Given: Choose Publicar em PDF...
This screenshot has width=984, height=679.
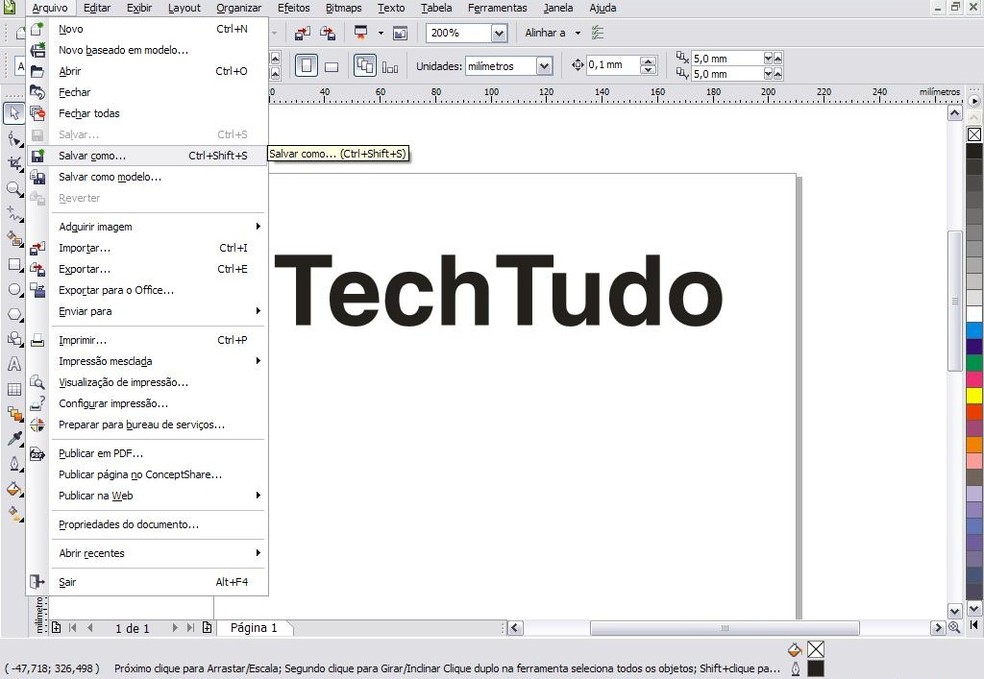Looking at the screenshot, I should (146, 453).
